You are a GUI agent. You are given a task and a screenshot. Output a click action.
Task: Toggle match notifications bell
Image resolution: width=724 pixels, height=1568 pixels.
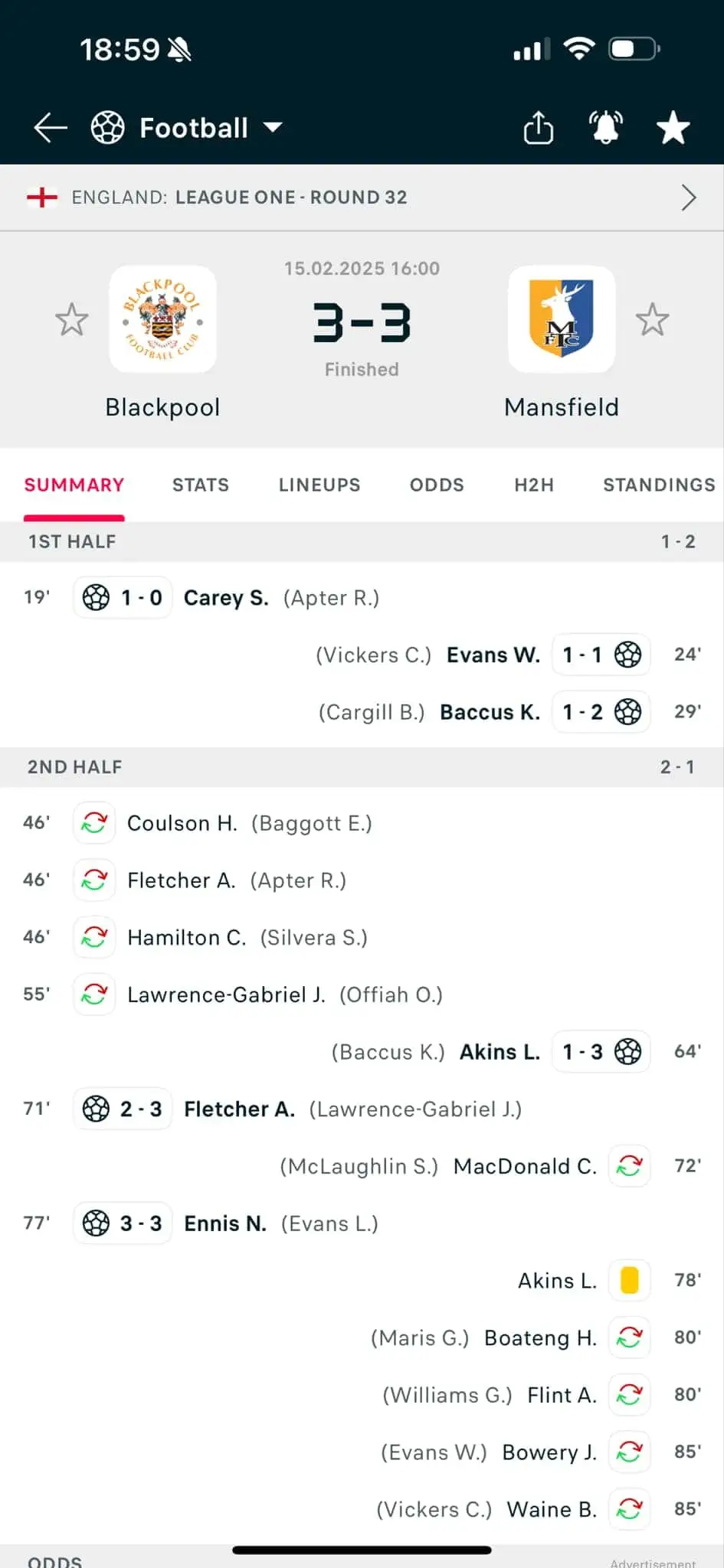[x=605, y=128]
